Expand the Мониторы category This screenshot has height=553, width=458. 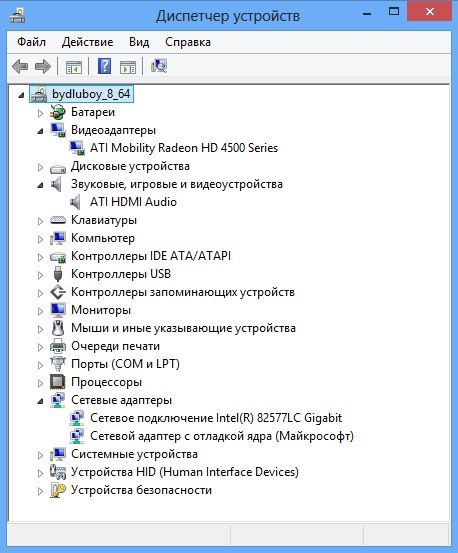(40, 311)
